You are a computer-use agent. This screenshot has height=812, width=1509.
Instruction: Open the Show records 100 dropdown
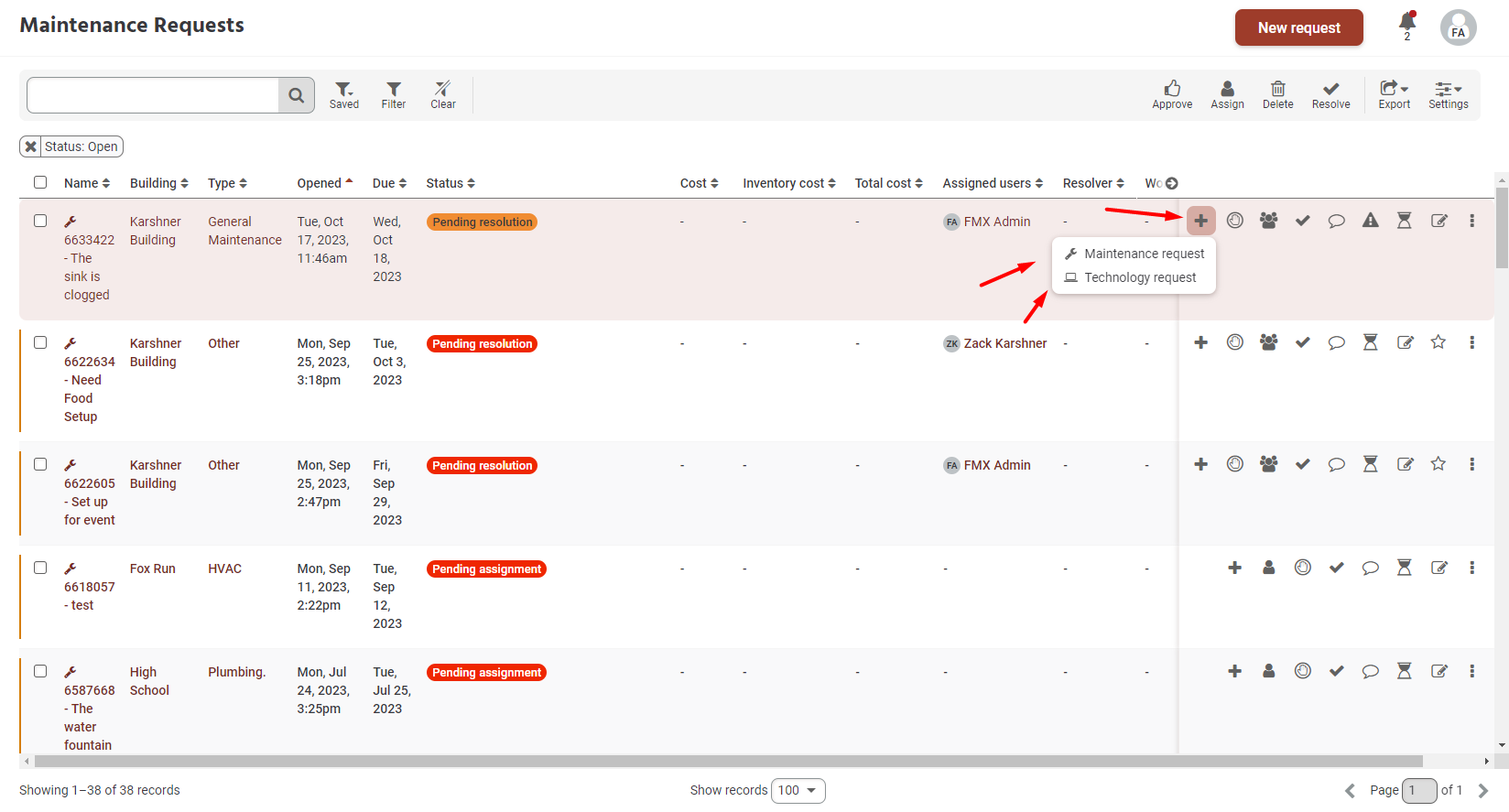coord(798,790)
